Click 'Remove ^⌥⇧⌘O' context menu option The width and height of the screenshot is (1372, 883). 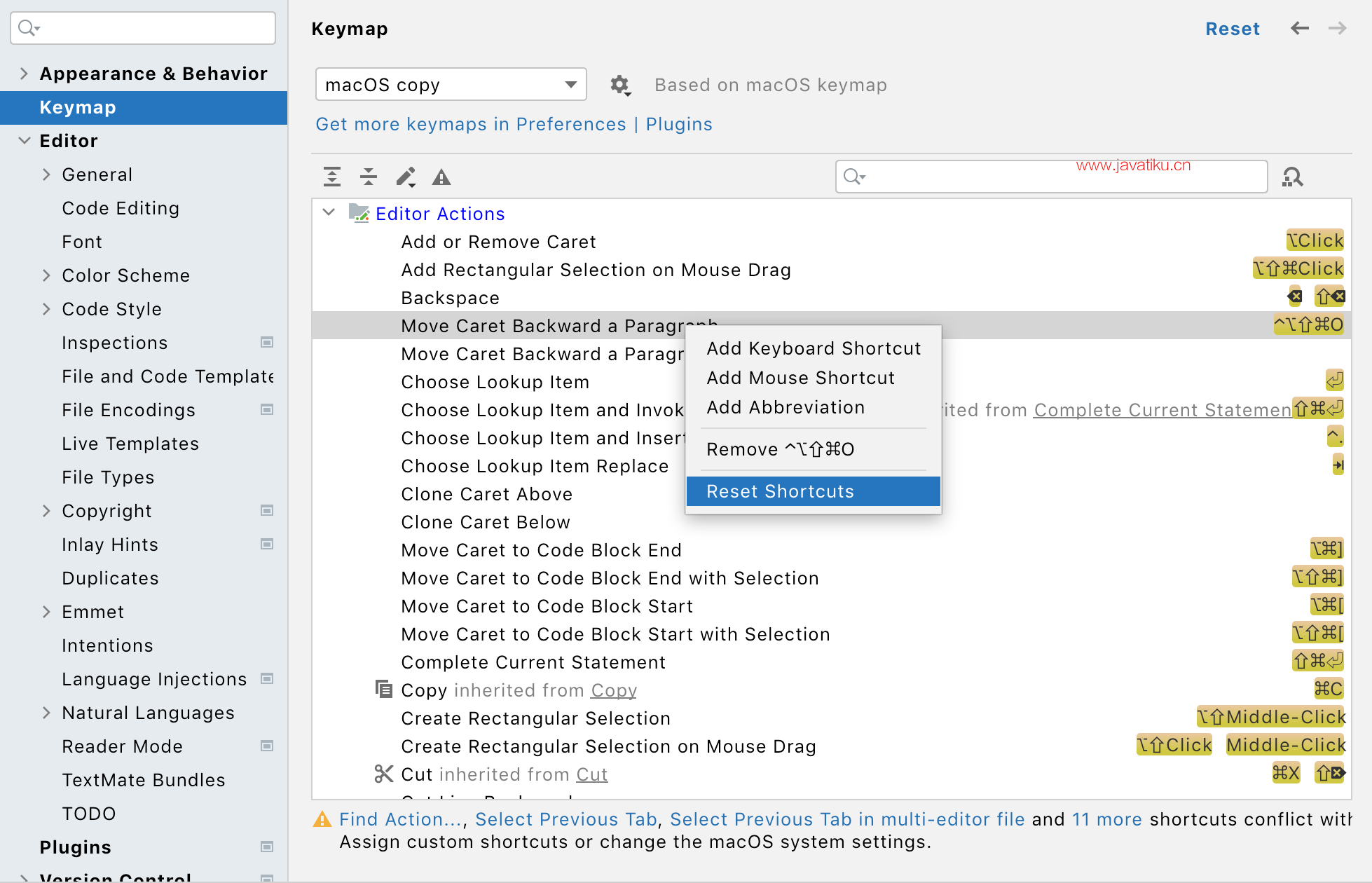(780, 449)
